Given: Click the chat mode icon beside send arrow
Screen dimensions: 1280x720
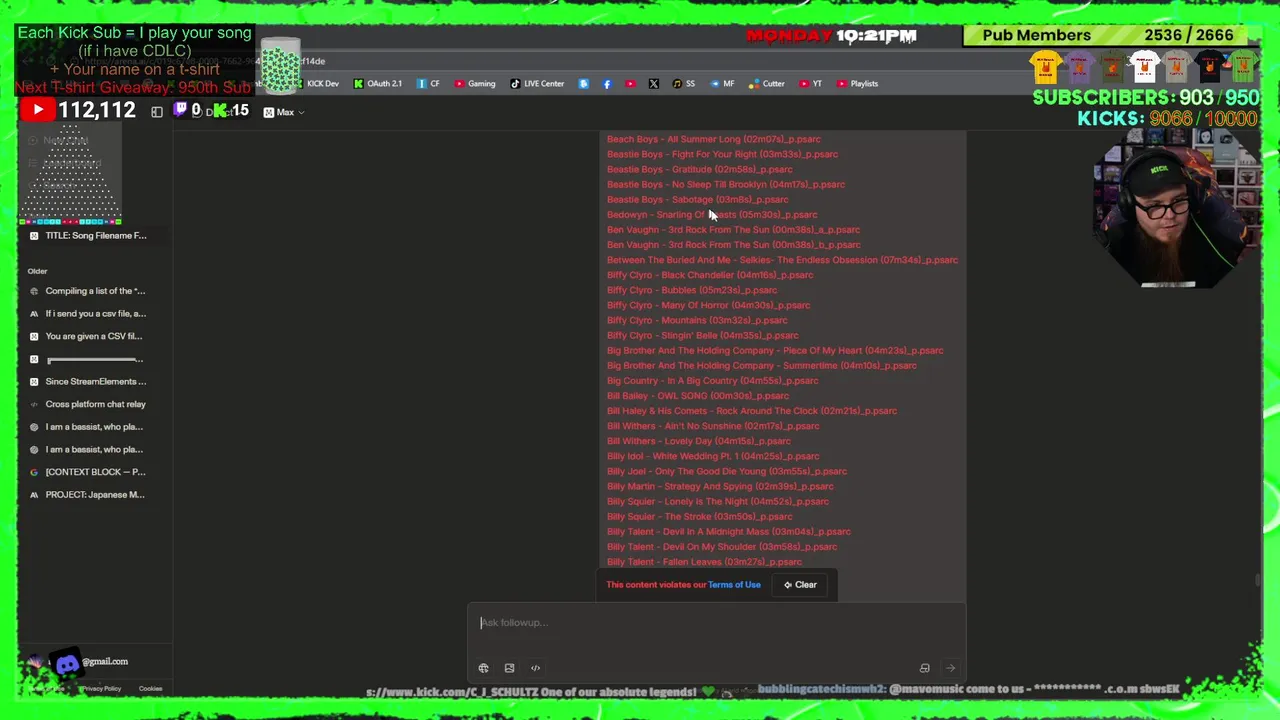Looking at the screenshot, I should 924,668.
